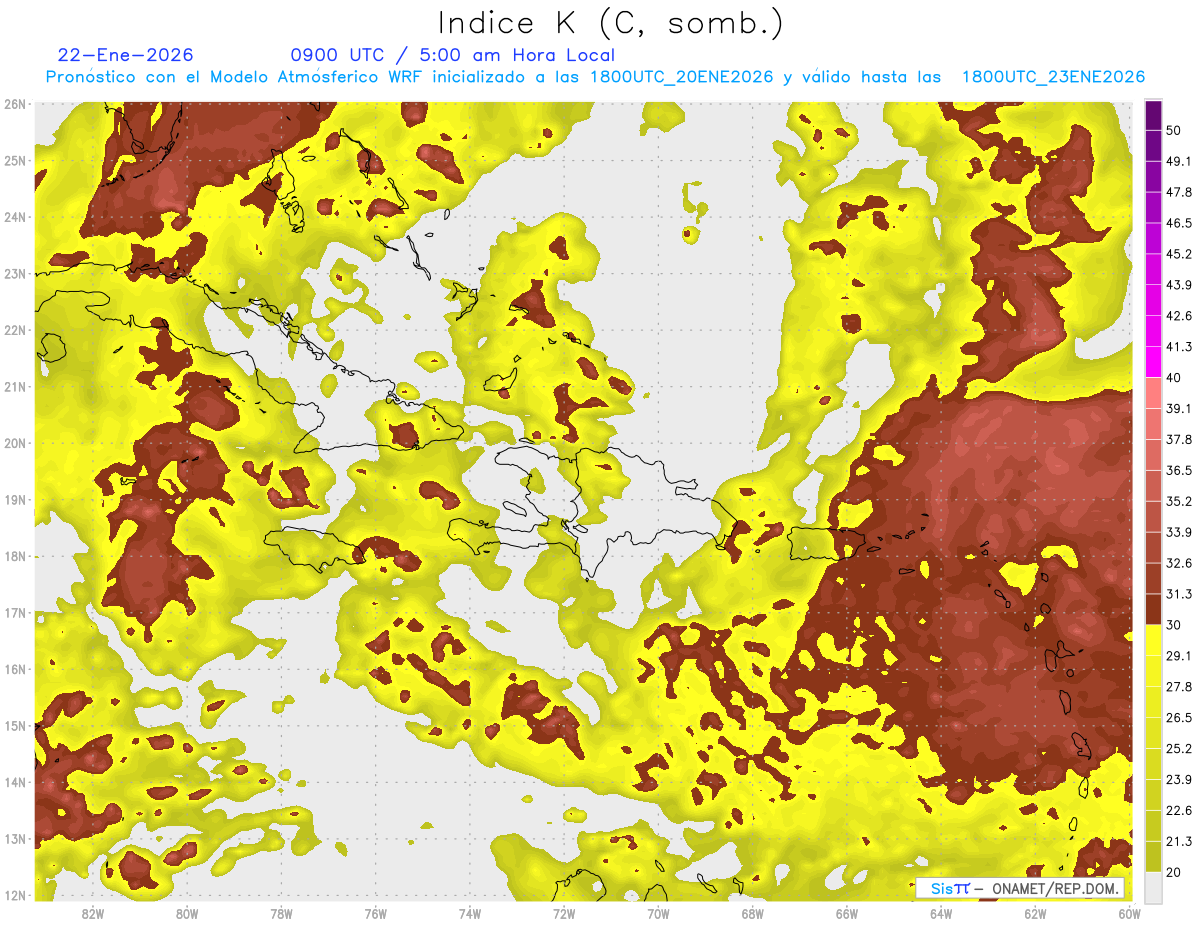Viewport: 1200px width, 927px height.
Task: Click the gray legend segment below 20
Action: (x=1154, y=886)
